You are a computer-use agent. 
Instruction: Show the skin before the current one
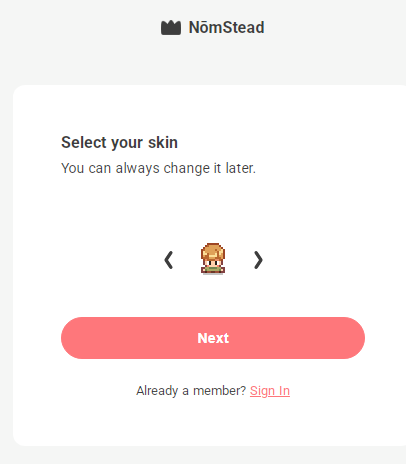click(x=169, y=260)
